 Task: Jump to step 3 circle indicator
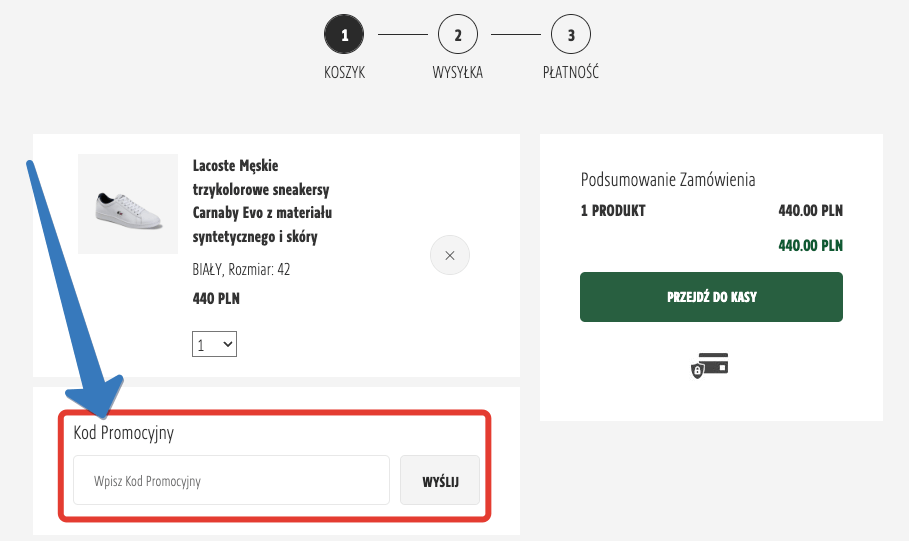[x=571, y=37]
